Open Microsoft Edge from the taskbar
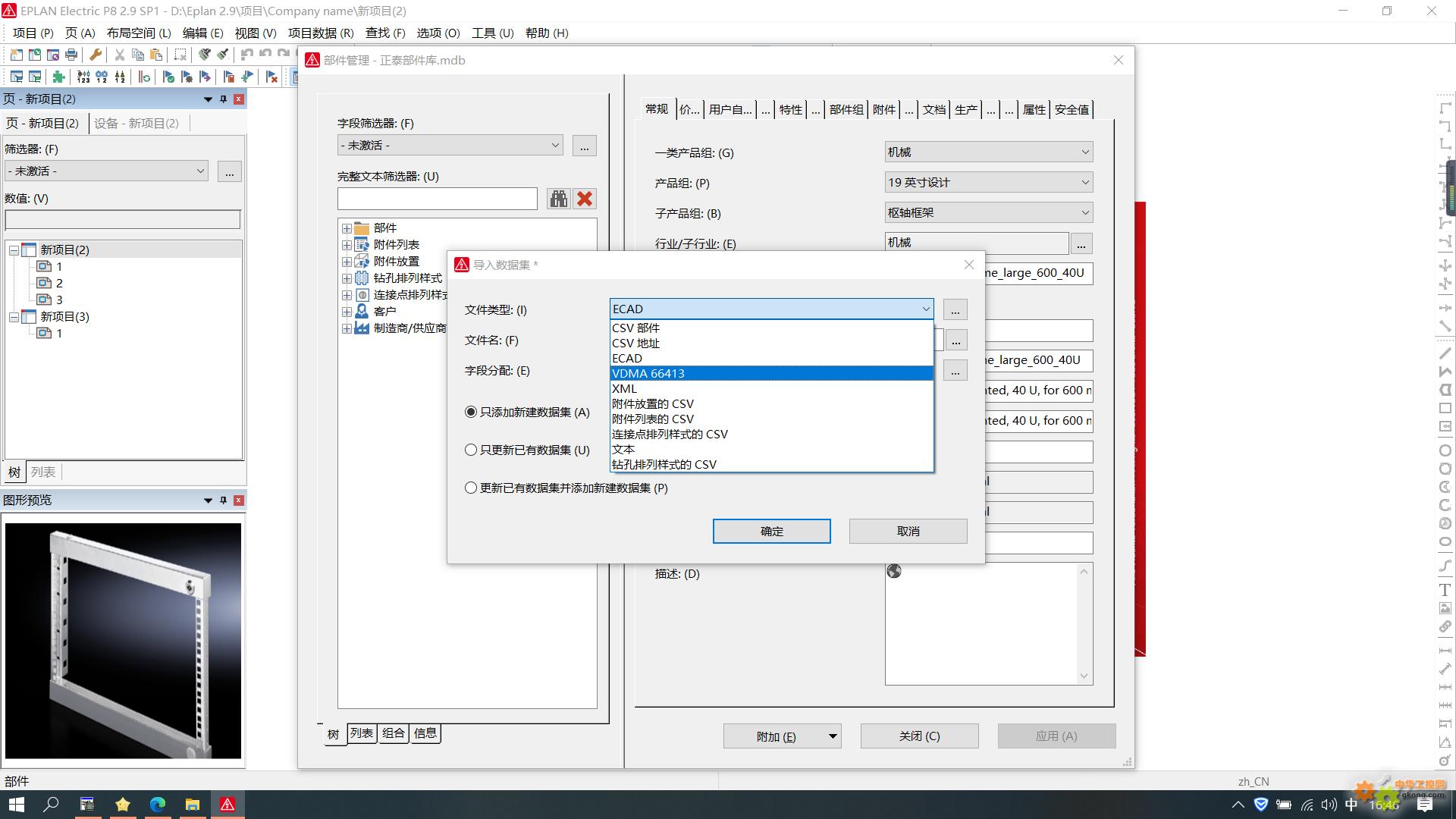Screen dimensions: 1456x819 click(x=158, y=805)
